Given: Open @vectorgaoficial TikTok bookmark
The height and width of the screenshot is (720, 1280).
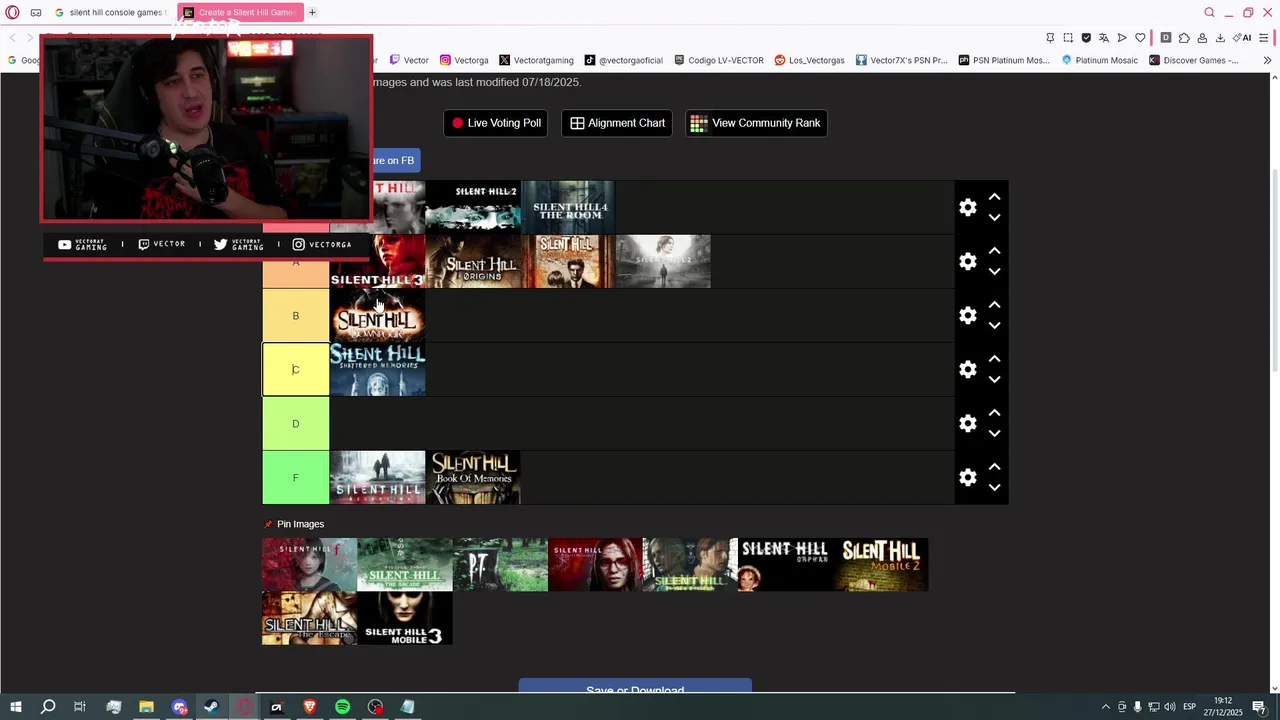Looking at the screenshot, I should (x=623, y=60).
